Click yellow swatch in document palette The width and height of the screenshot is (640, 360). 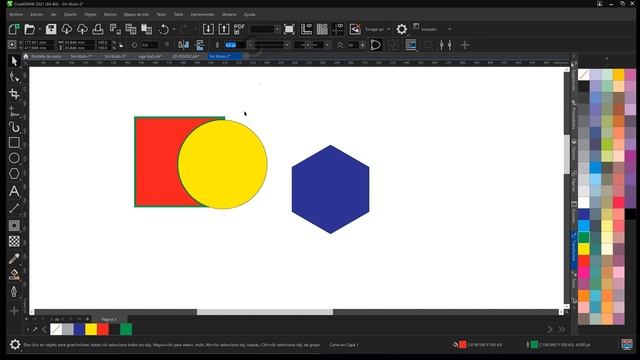(x=91, y=329)
